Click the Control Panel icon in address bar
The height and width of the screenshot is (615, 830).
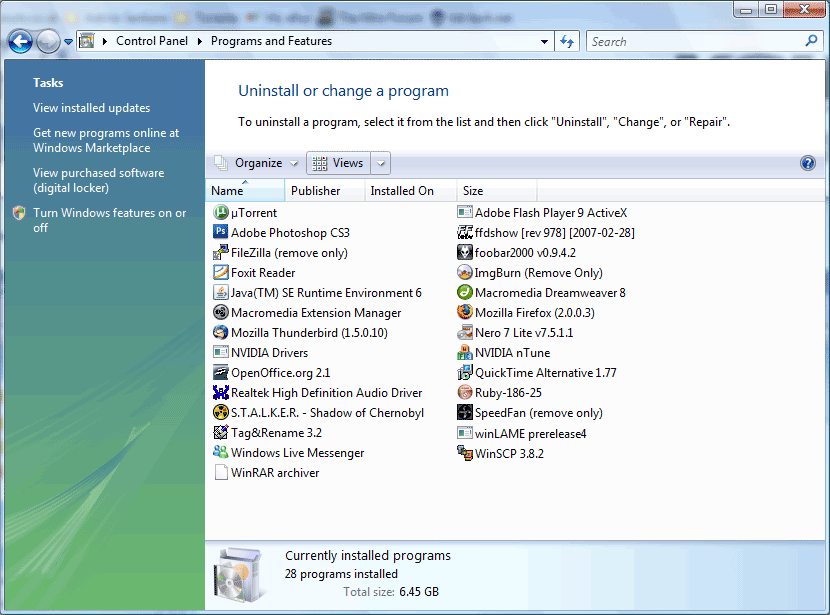click(x=87, y=41)
